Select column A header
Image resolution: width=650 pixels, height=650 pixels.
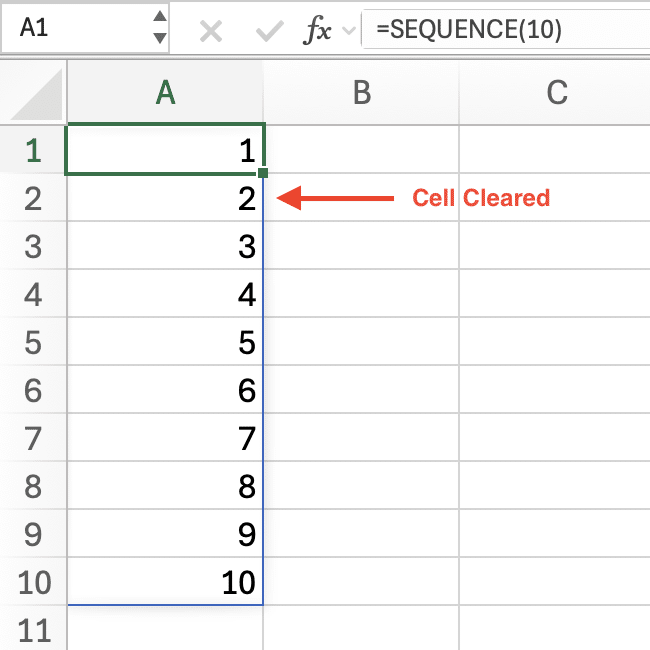pyautogui.click(x=165, y=92)
